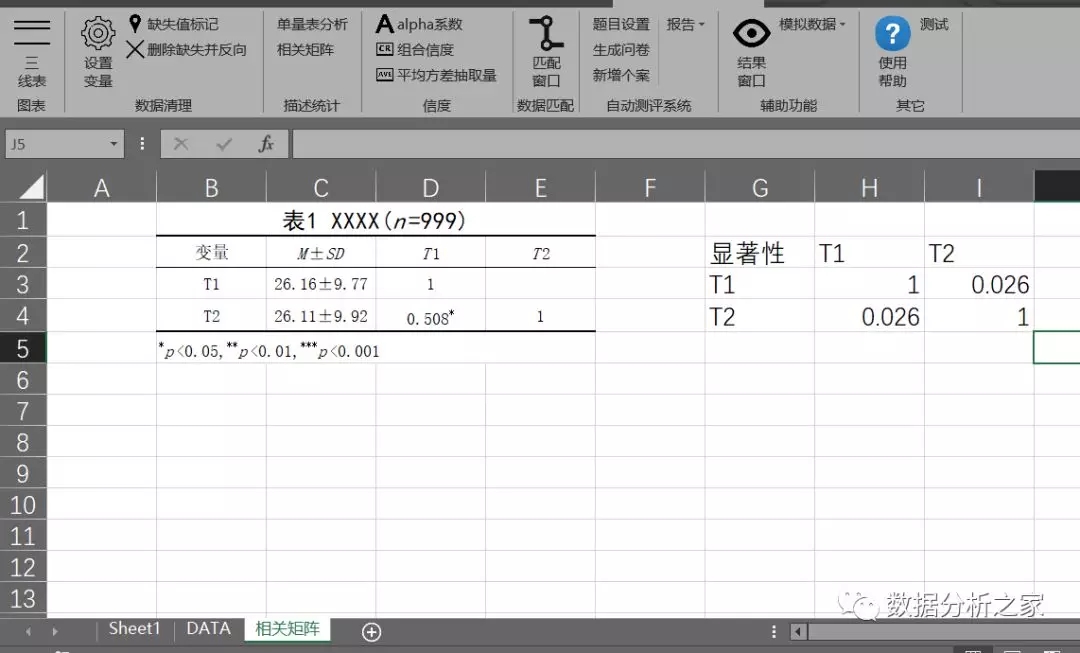Select row 10 header
The width and height of the screenshot is (1080, 653).
click(23, 505)
